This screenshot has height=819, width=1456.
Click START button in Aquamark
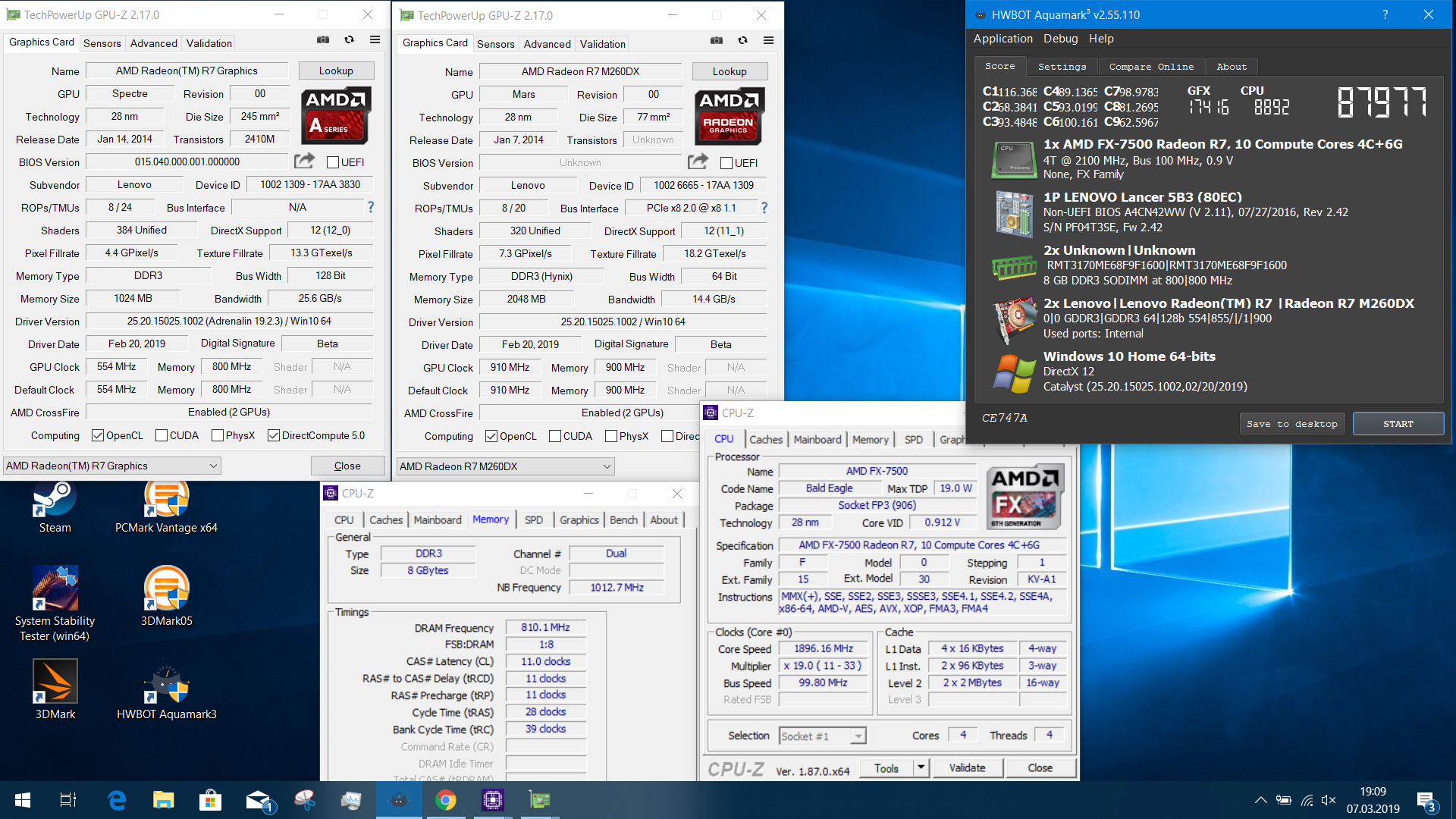1398,424
